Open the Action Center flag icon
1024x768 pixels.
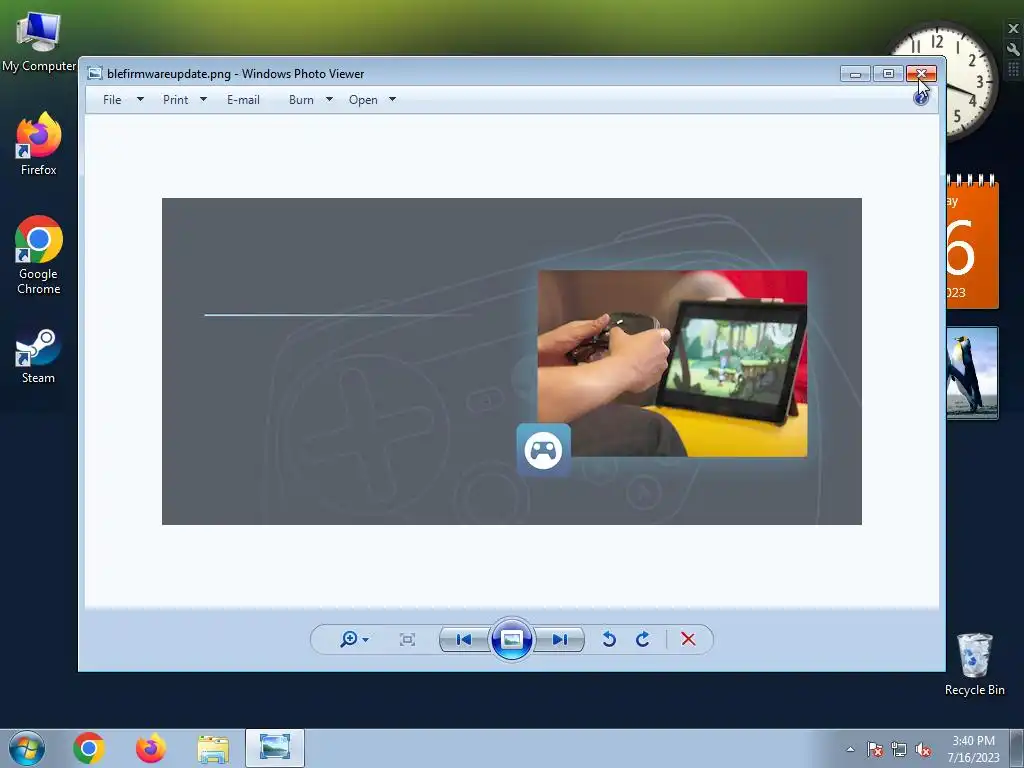tap(875, 749)
